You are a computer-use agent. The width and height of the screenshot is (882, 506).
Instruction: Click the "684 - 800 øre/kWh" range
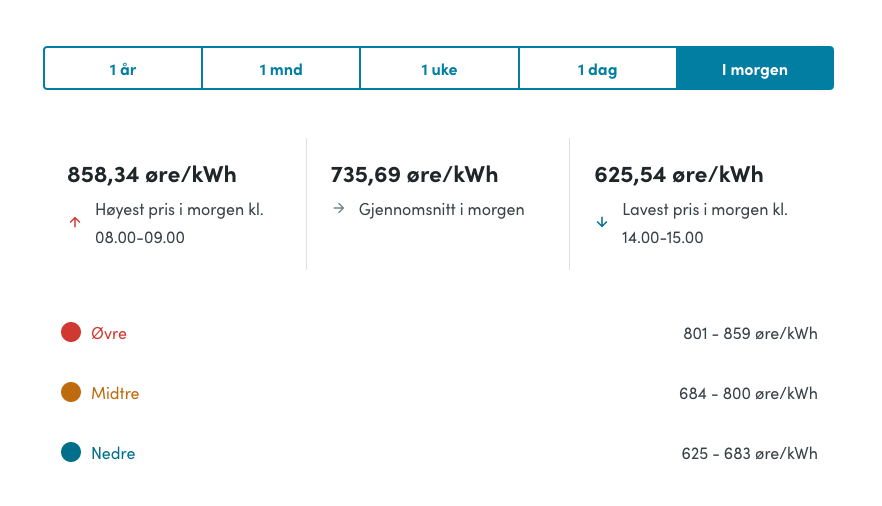tap(748, 393)
